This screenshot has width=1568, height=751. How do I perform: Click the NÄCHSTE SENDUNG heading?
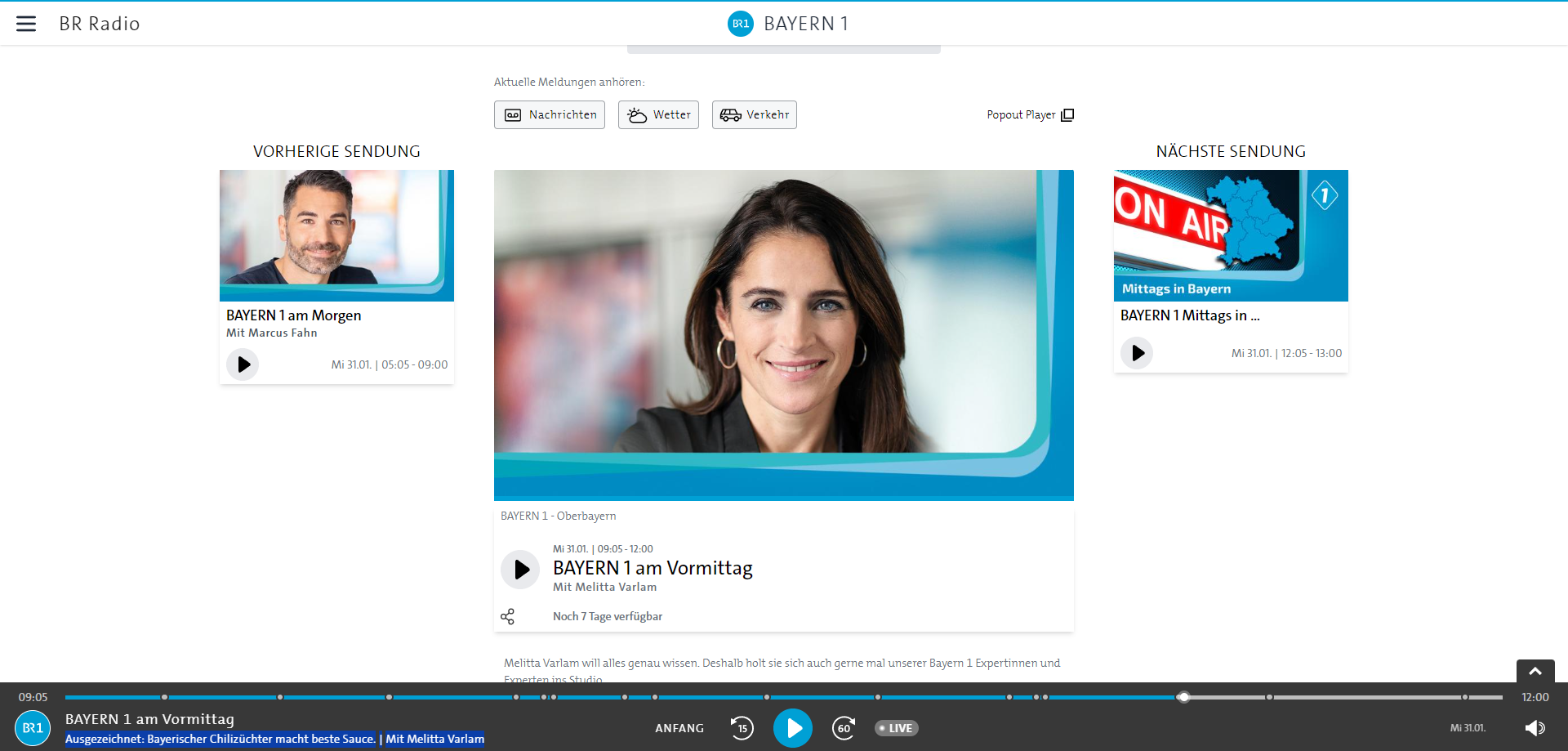tap(1231, 151)
